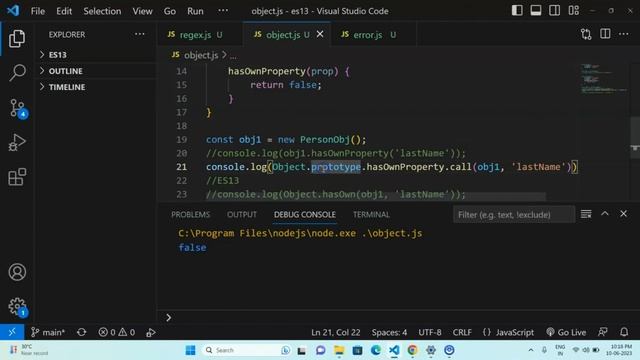Go to line via Ln 21, Col 22

tap(336, 332)
